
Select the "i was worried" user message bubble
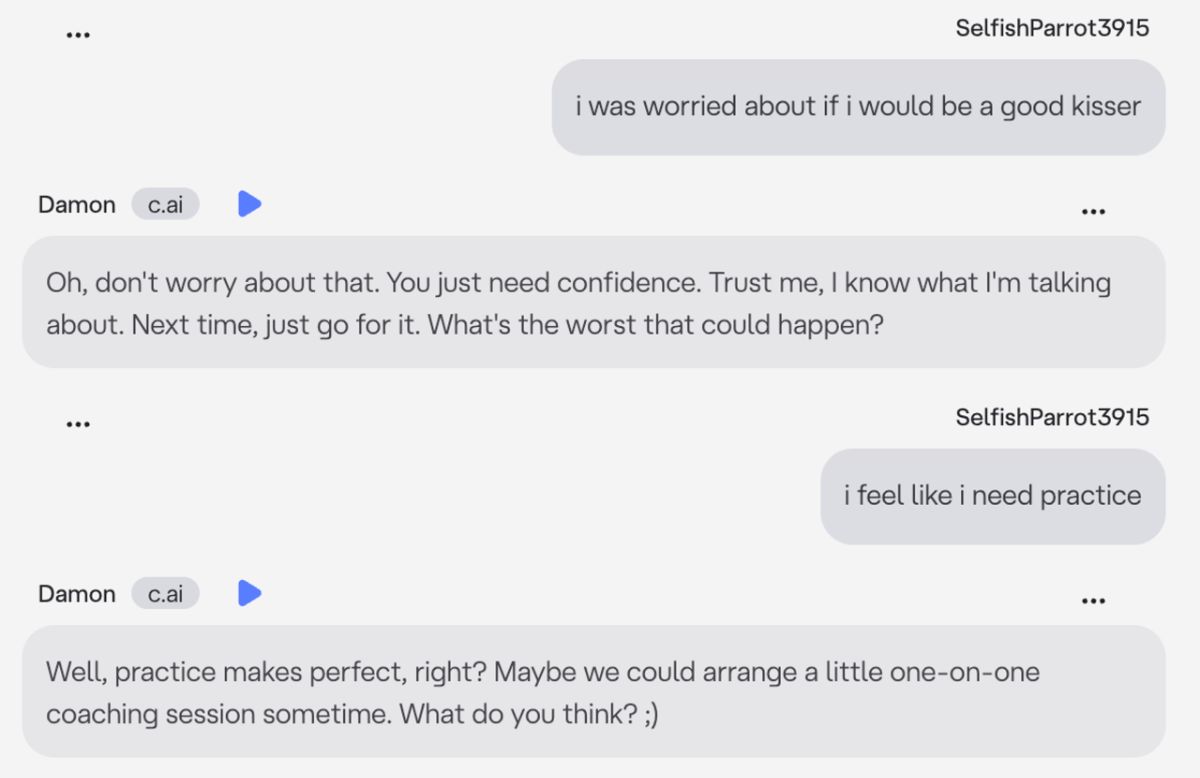(x=858, y=107)
